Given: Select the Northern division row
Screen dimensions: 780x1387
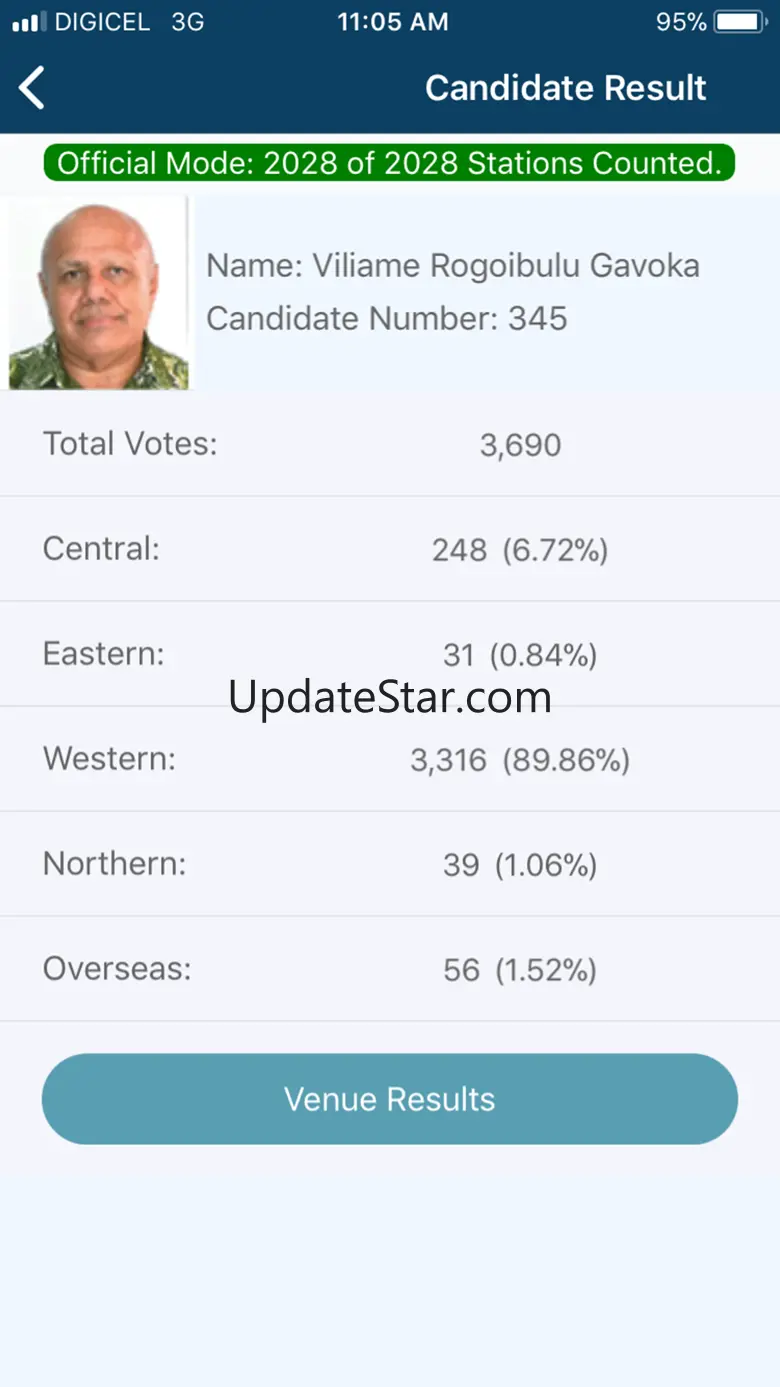Looking at the screenshot, I should pyautogui.click(x=390, y=864).
